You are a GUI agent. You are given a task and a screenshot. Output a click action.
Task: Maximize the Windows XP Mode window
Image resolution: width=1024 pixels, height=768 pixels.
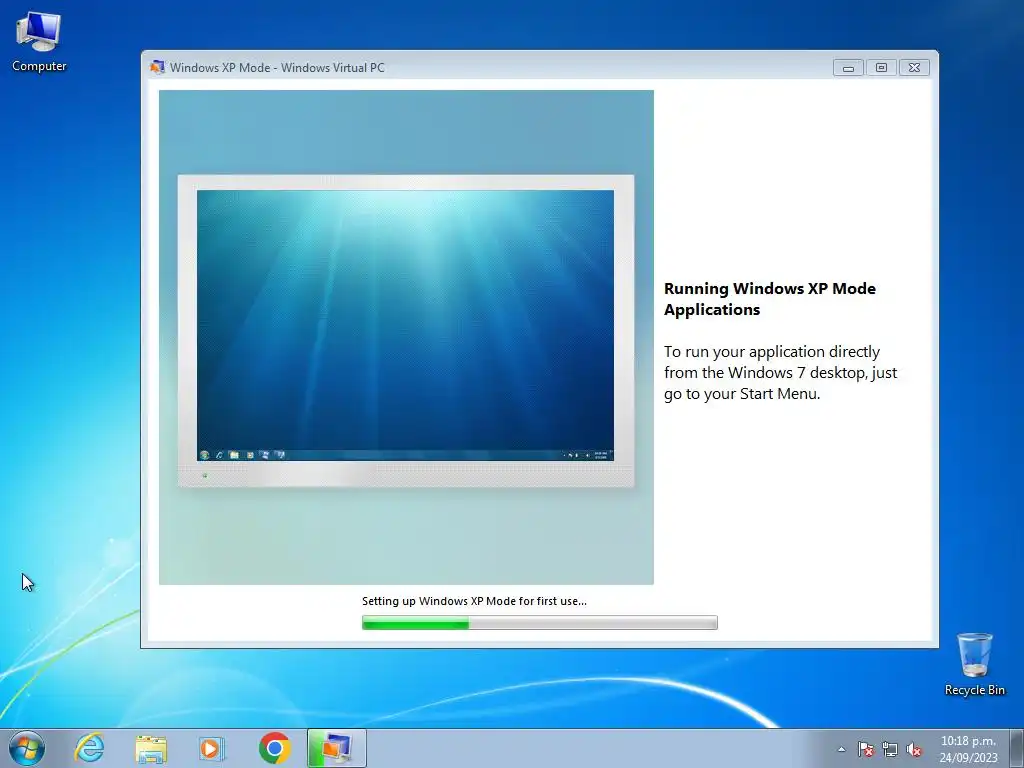[881, 67]
